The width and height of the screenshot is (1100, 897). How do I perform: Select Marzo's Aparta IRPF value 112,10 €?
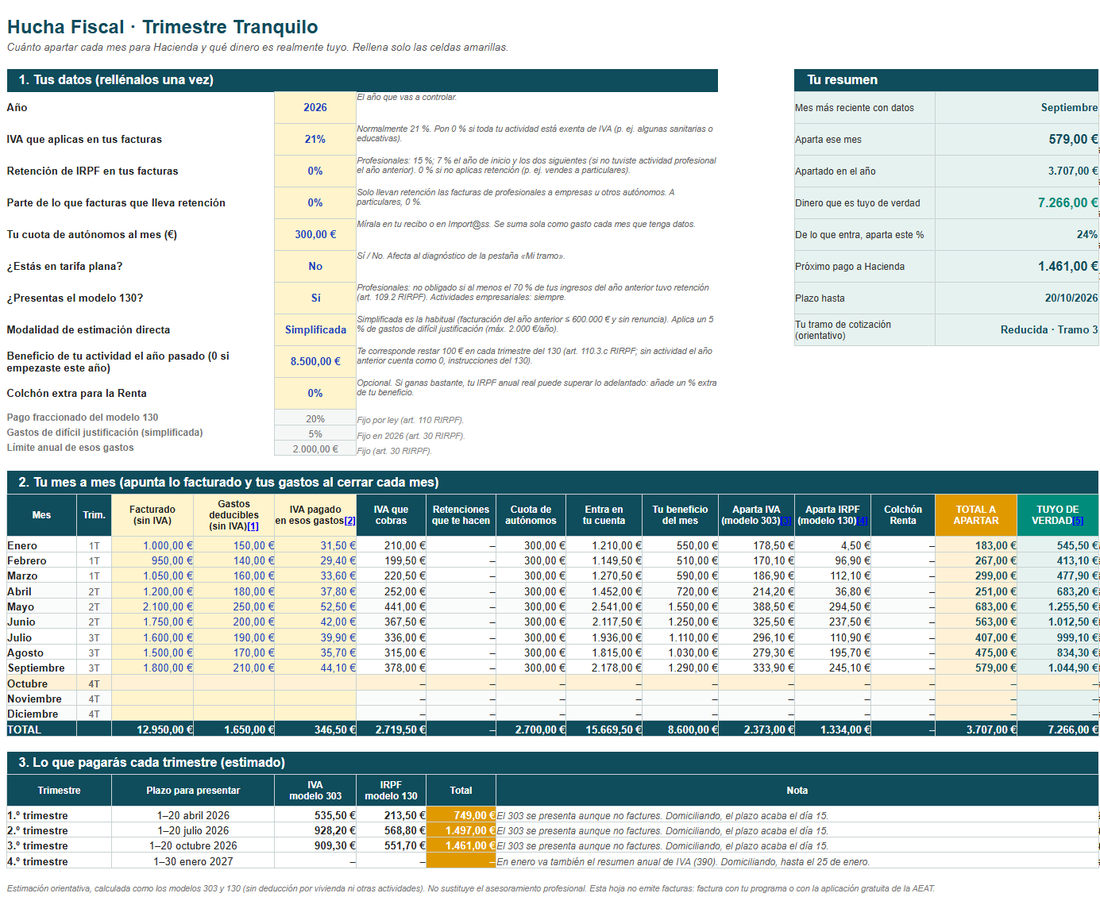pyautogui.click(x=833, y=576)
